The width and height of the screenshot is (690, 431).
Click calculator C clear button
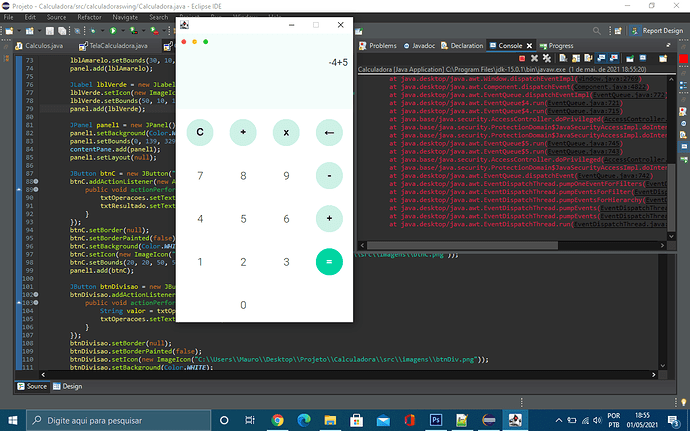point(200,133)
